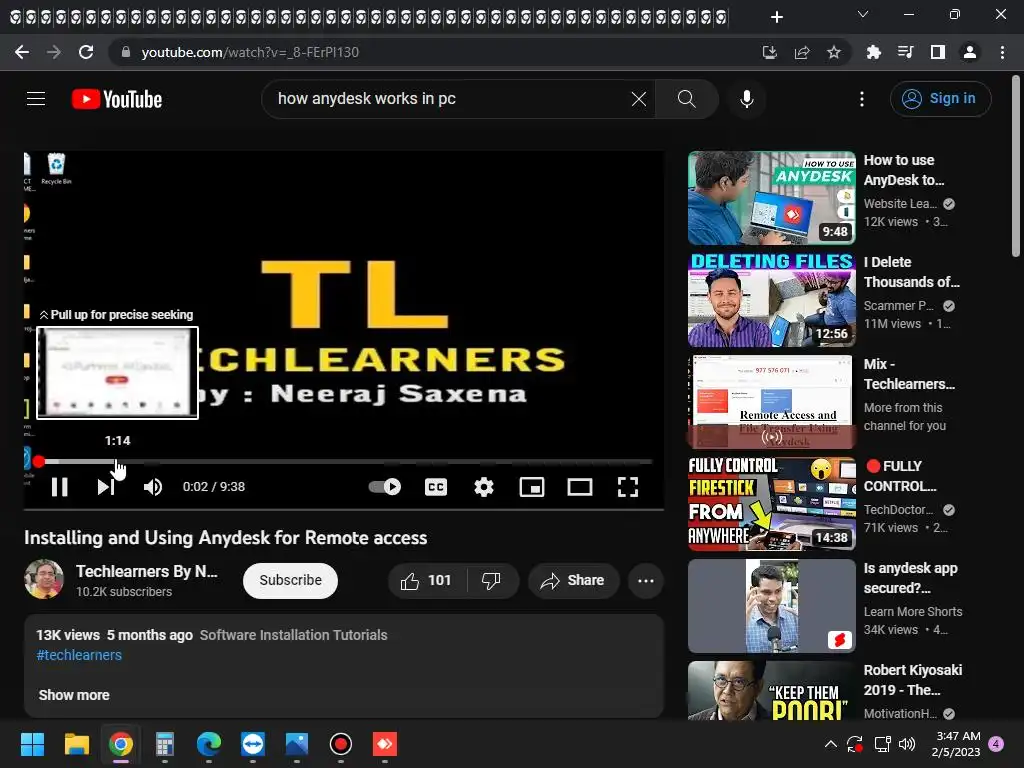The width and height of the screenshot is (1024, 768).
Task: Open the YouTube guide hamburger menu
Action: 36,99
